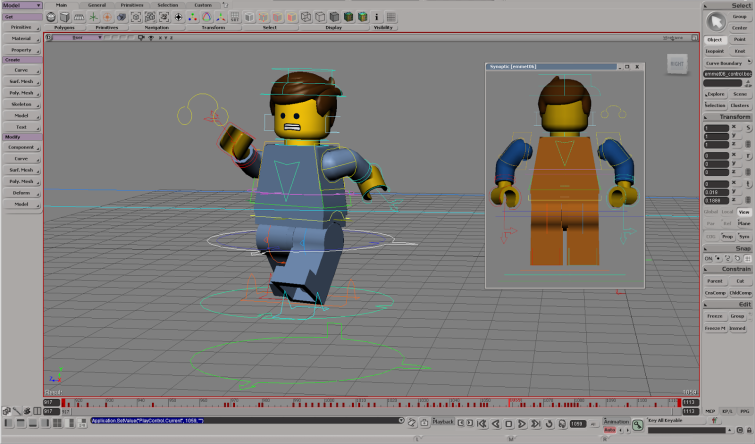
Task: Click the Parent constraint button
Action: (x=715, y=280)
